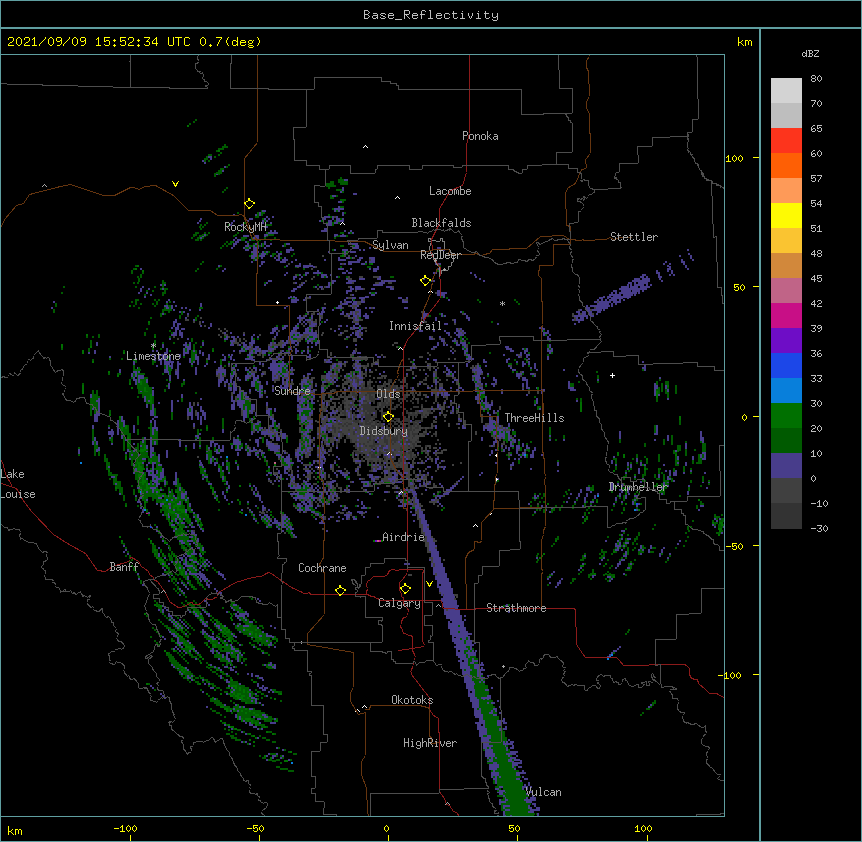The image size is (862, 842).
Task: Click the yellow diamond marker between Olds and Didsbury
Action: [388, 417]
